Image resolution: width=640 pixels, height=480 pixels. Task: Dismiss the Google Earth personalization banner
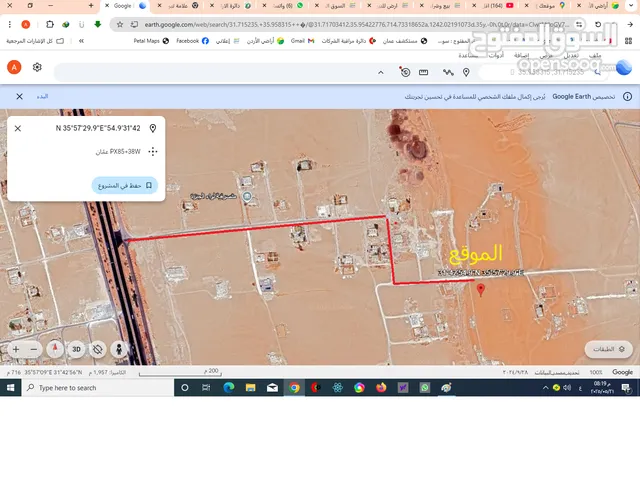[x=19, y=96]
